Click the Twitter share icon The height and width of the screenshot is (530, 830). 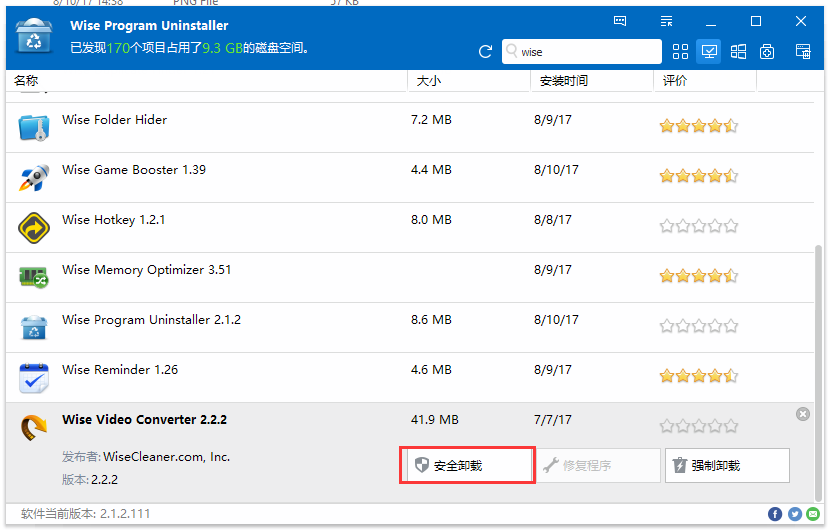(795, 514)
